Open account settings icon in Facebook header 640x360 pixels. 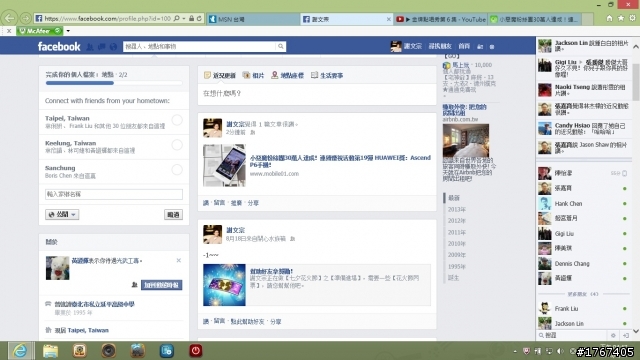click(x=492, y=47)
